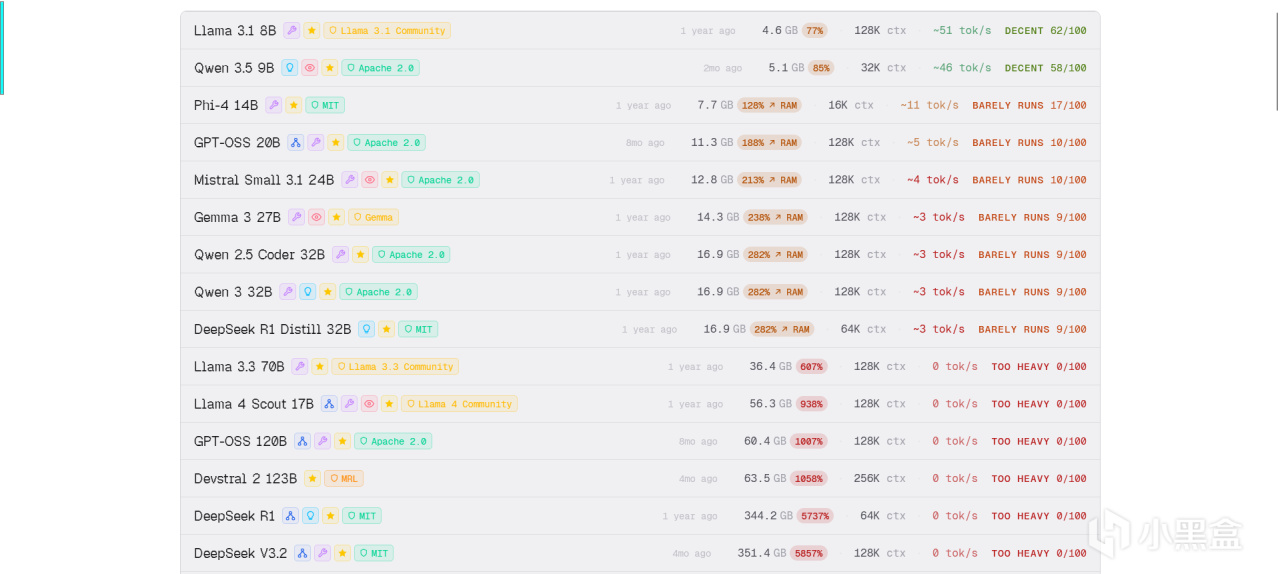Screen dimensions: 1280x574
Task: Click the 5857% badge for DeepSeek V3.2
Action: click(x=809, y=553)
